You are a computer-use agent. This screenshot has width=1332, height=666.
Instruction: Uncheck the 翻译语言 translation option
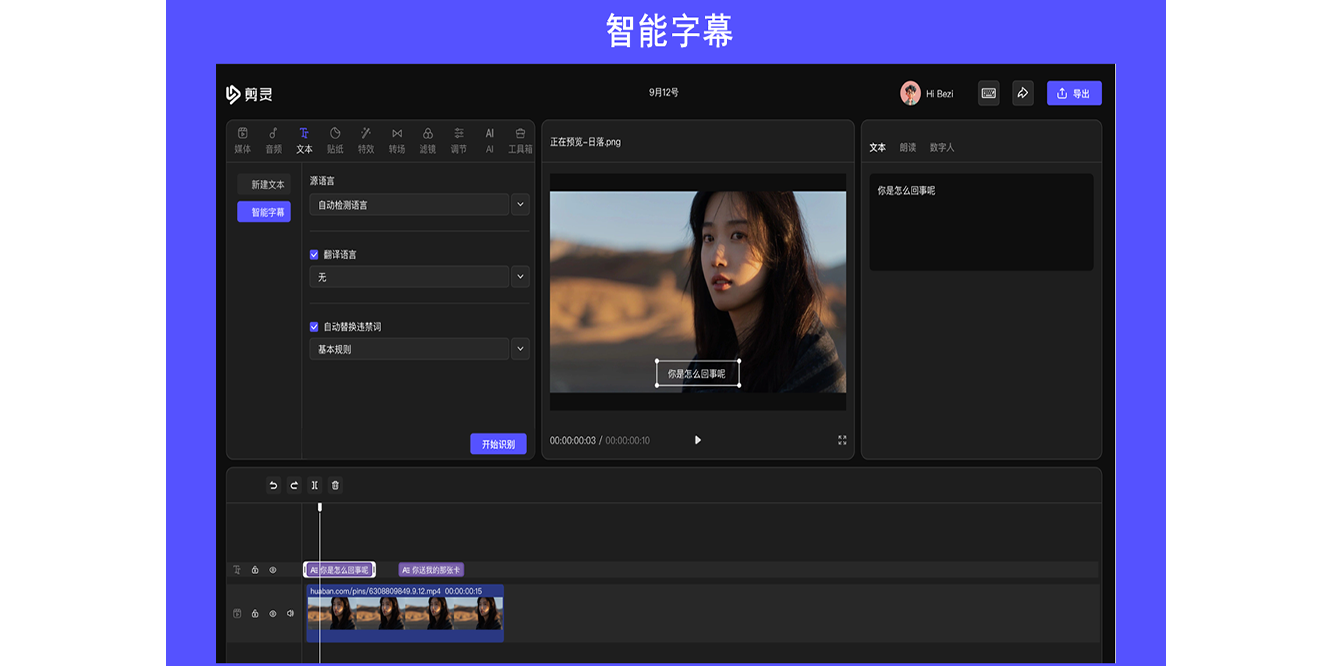pos(314,254)
